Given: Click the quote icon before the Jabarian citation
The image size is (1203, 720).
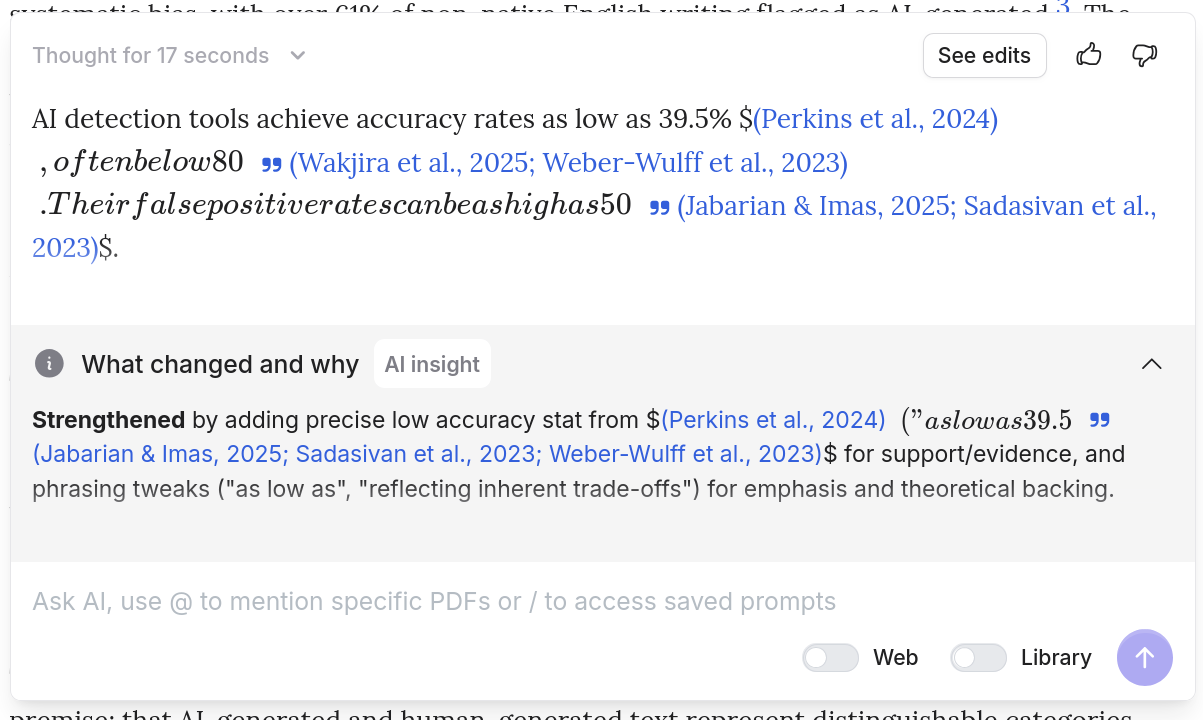Looking at the screenshot, I should (x=659, y=206).
